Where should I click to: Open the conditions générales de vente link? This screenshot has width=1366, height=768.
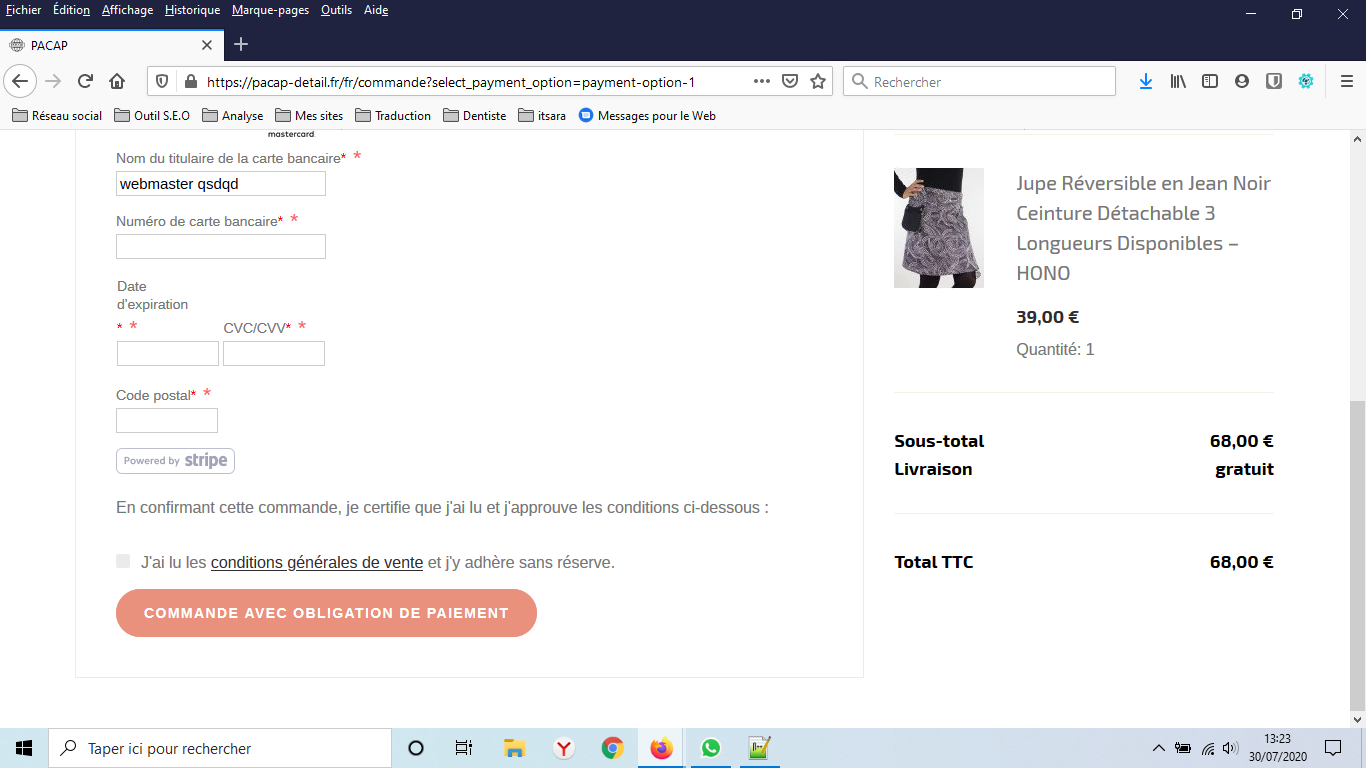[317, 562]
